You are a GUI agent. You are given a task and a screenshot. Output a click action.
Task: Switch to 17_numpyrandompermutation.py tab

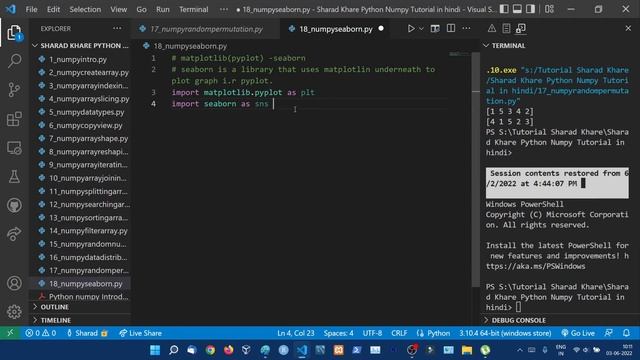coord(206,29)
